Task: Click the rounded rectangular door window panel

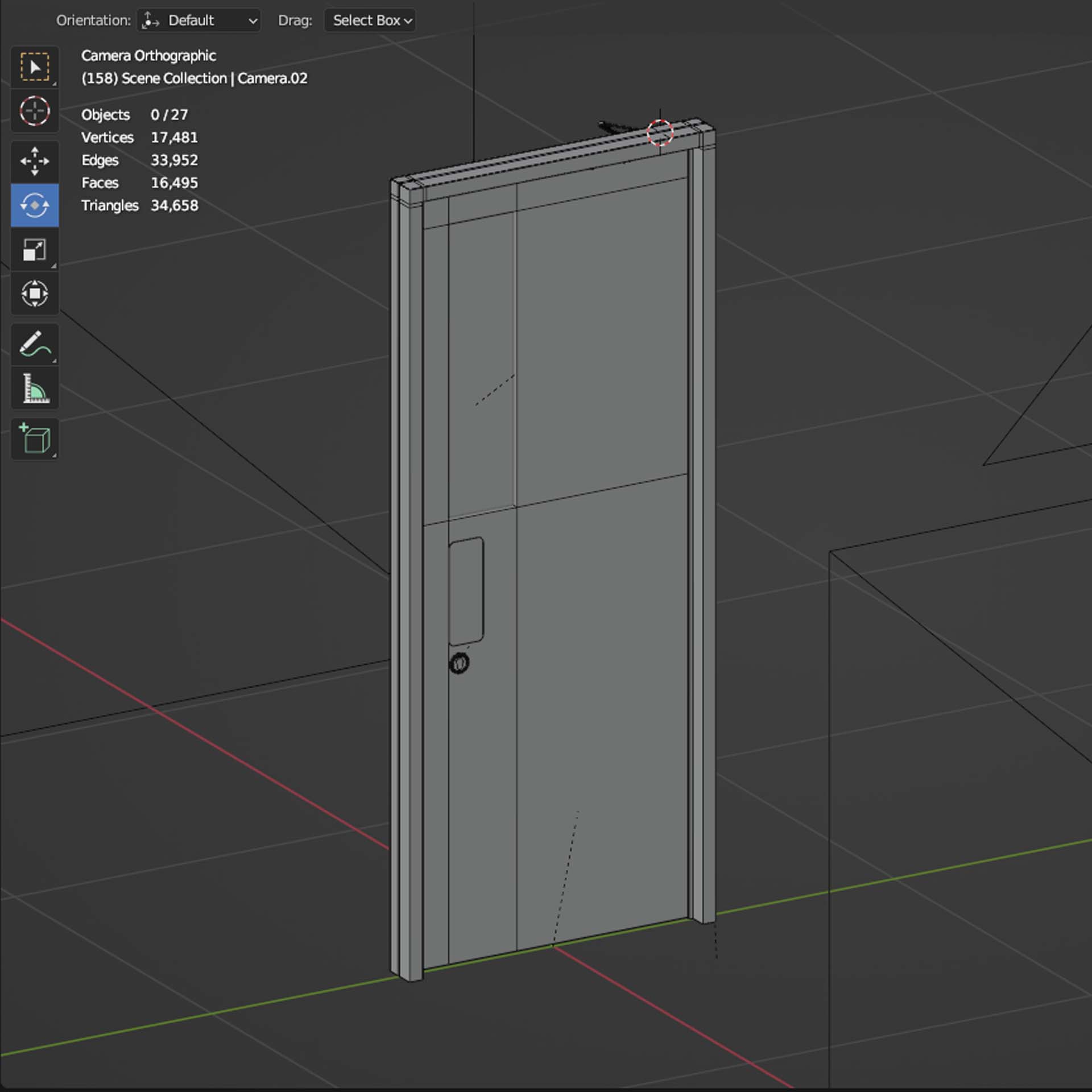Action: point(466,591)
